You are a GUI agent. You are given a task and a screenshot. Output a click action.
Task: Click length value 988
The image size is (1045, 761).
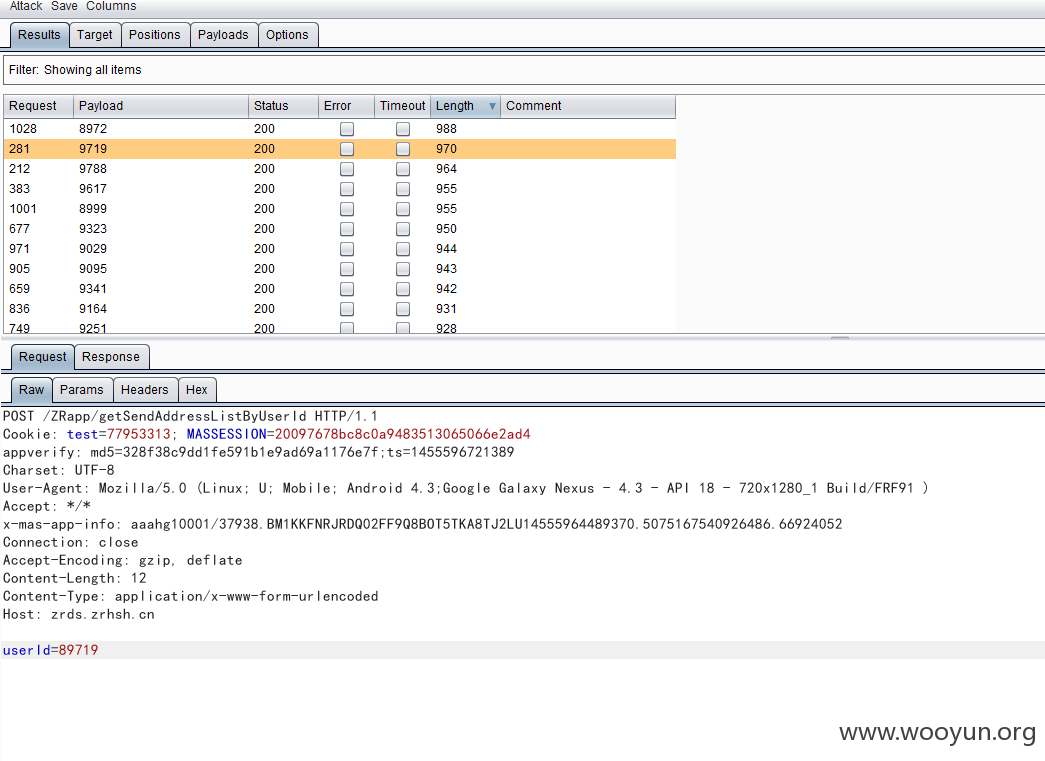[x=447, y=129]
